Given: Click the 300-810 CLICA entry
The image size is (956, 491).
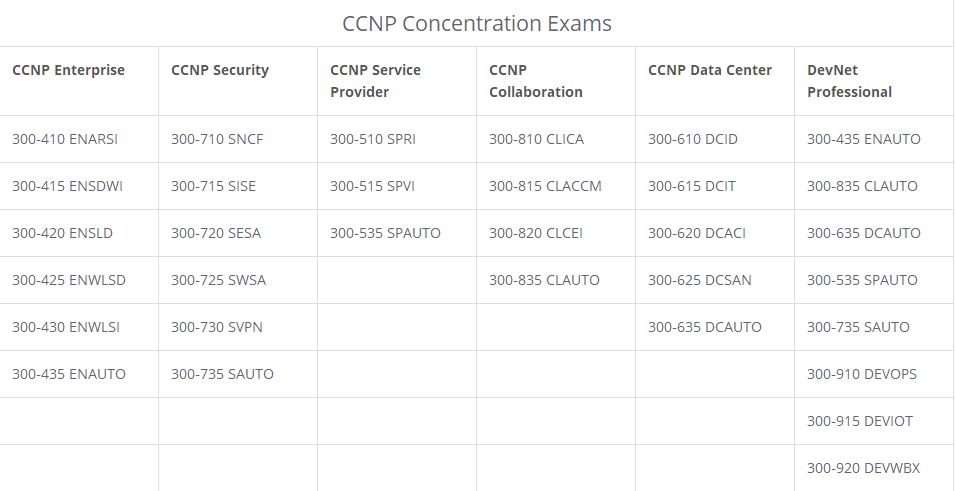Looking at the screenshot, I should pos(537,139).
